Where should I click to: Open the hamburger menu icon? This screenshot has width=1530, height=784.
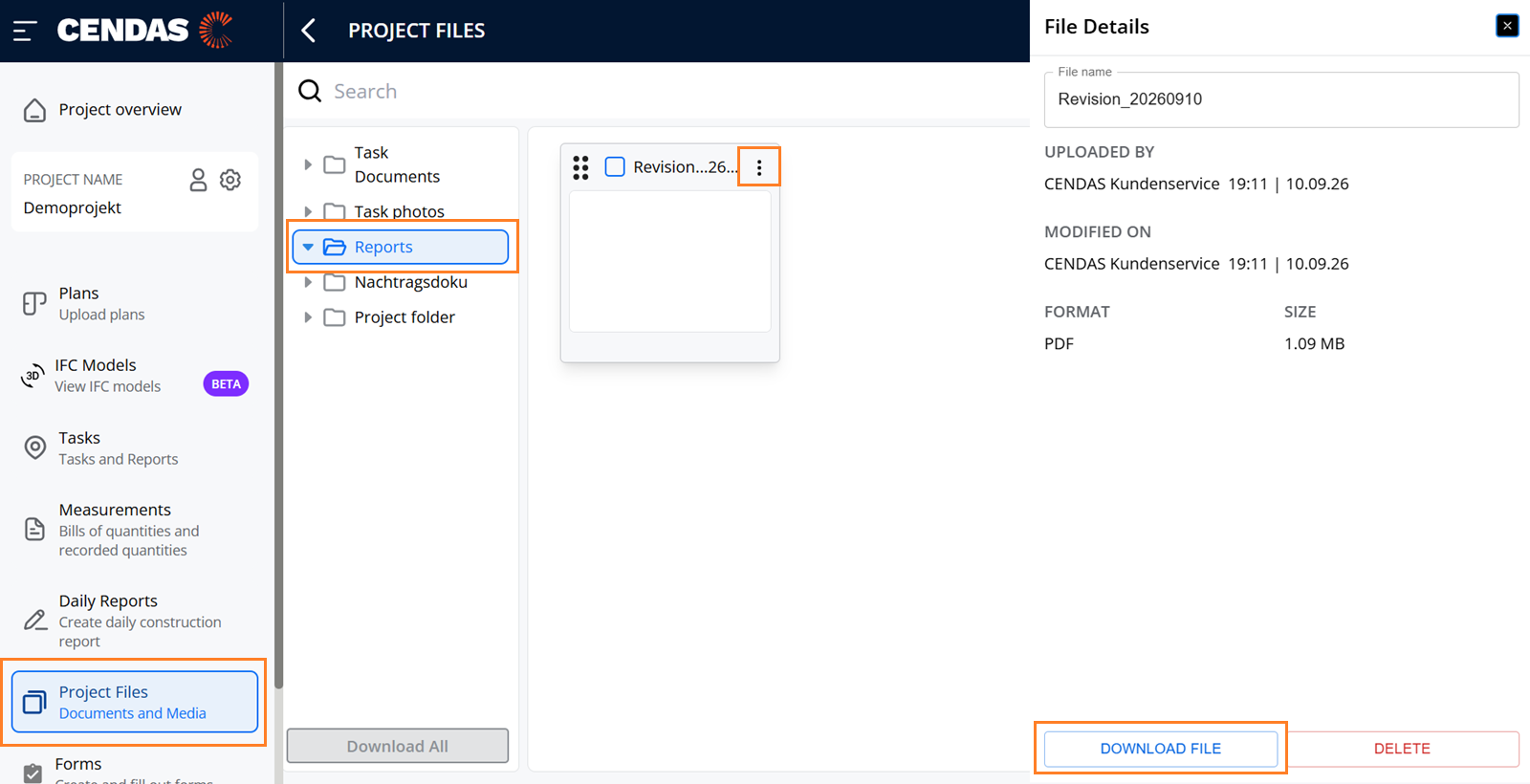click(x=25, y=31)
